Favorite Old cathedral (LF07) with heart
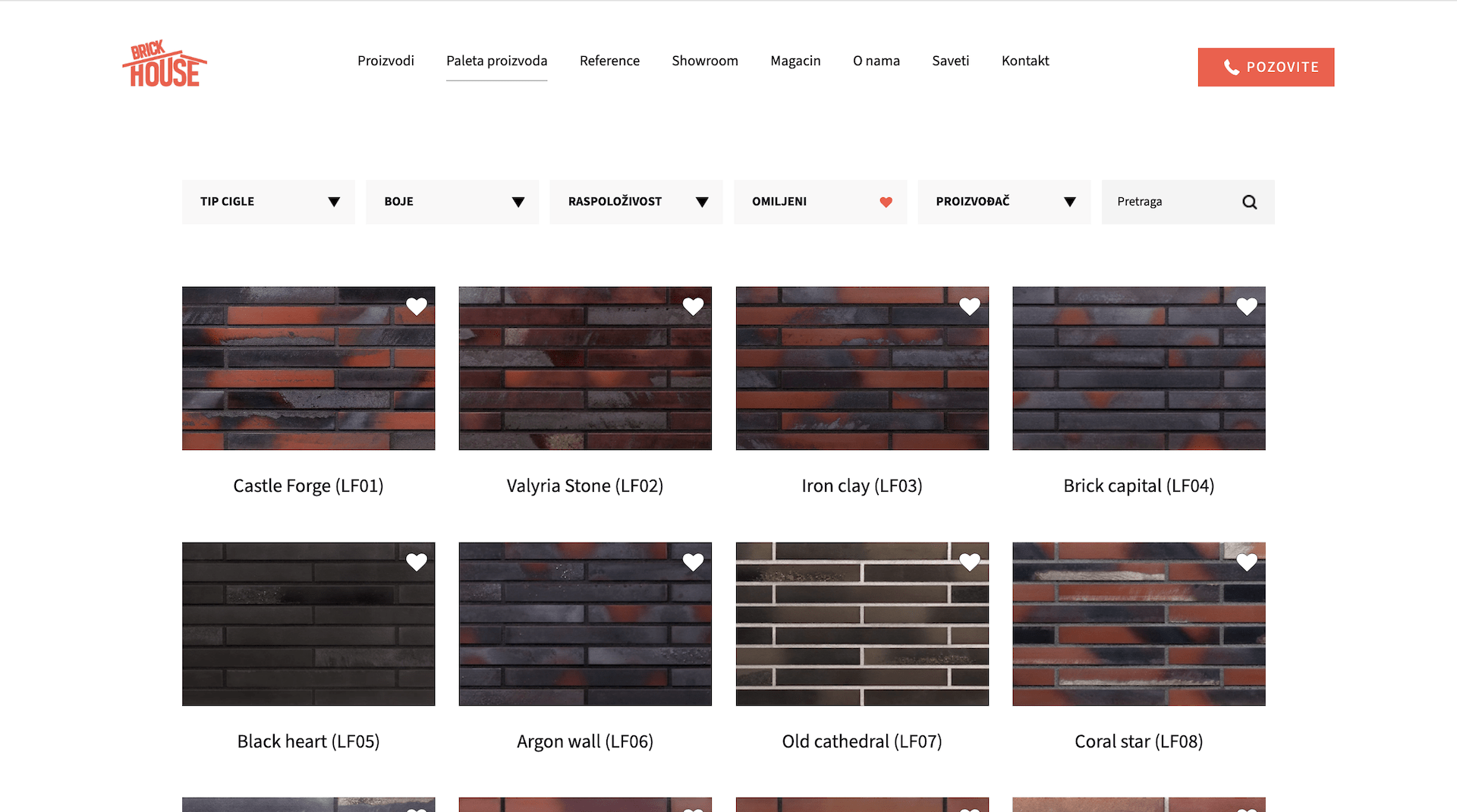The height and width of the screenshot is (812, 1457). pyautogui.click(x=970, y=562)
